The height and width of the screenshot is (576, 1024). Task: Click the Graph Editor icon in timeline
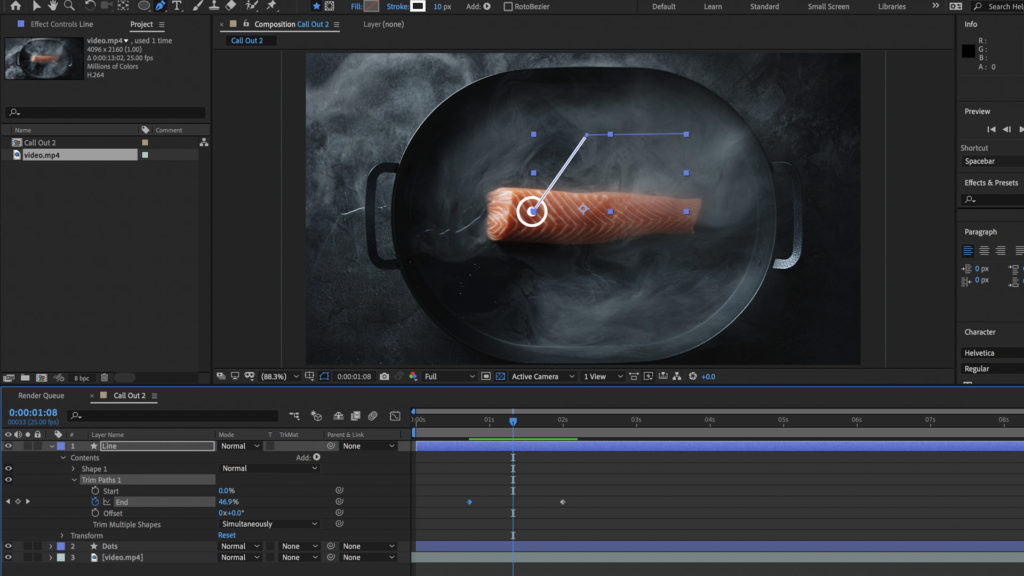(394, 415)
